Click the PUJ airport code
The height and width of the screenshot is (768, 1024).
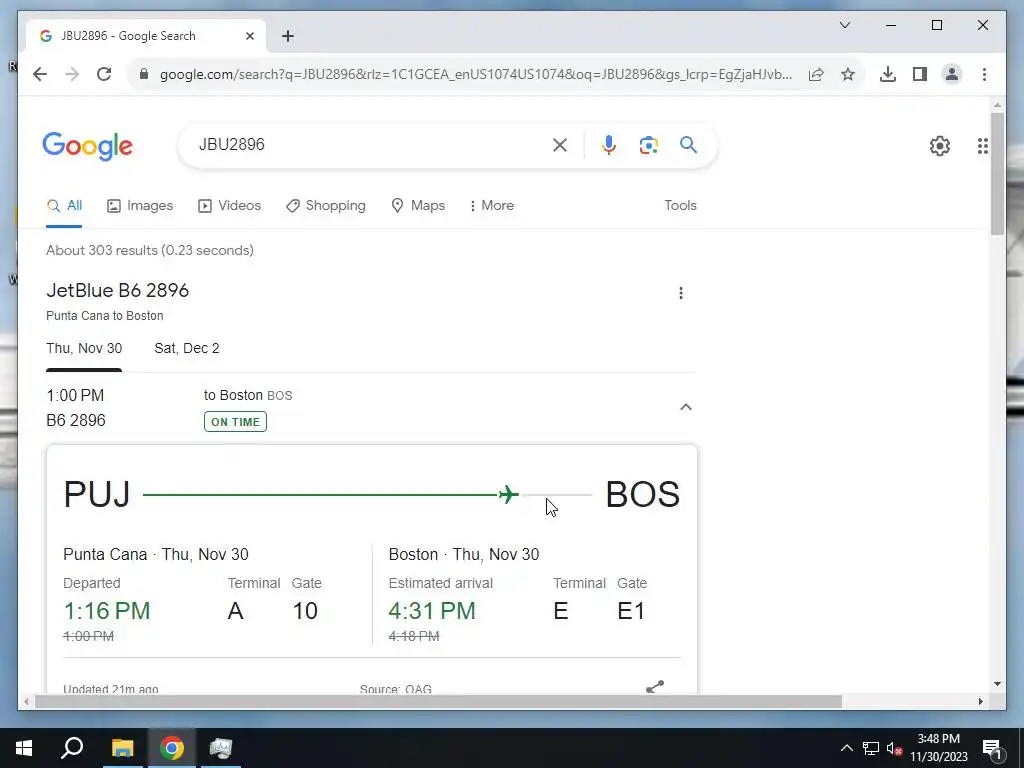[97, 494]
